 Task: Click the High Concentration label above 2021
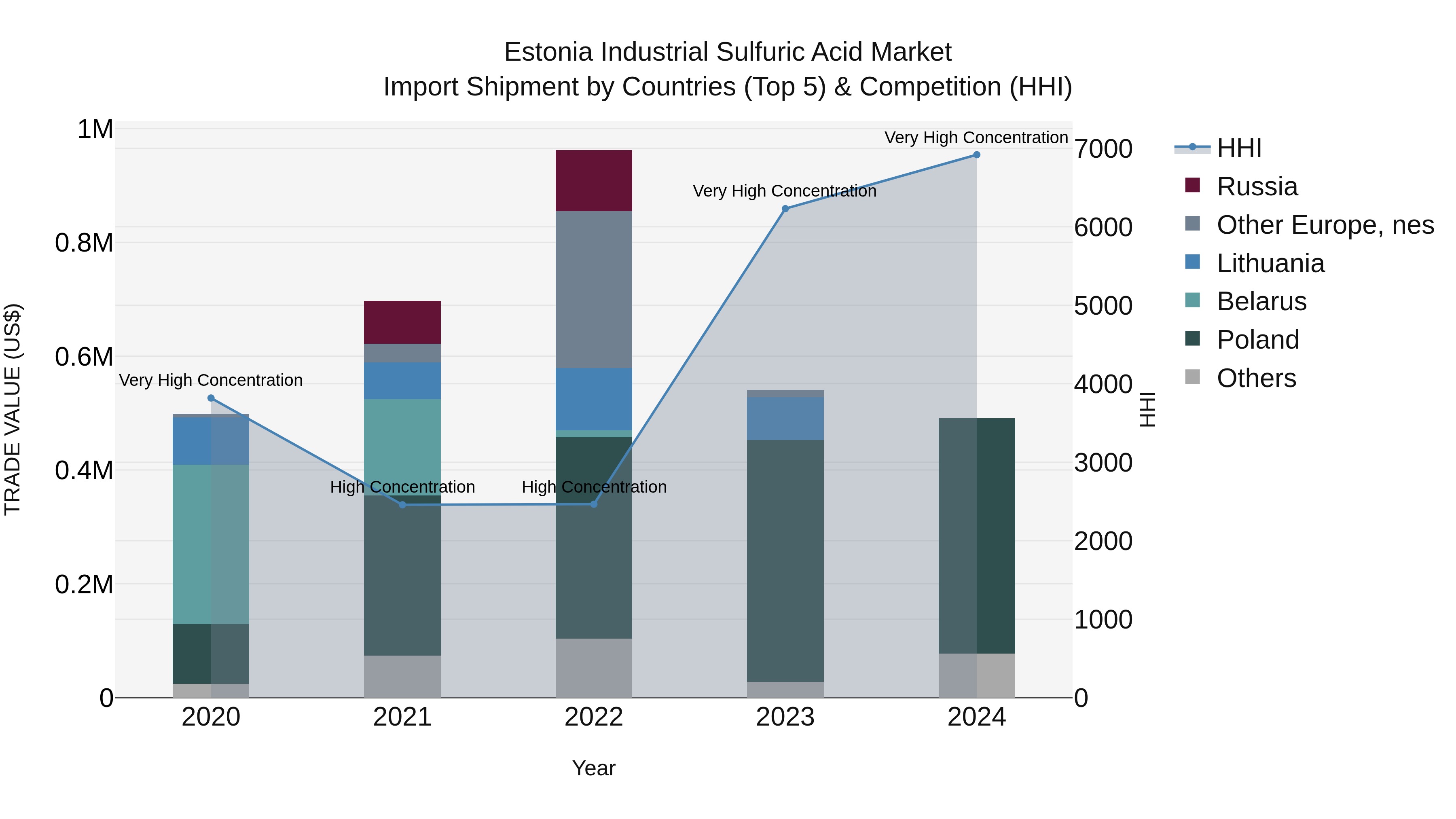(402, 487)
